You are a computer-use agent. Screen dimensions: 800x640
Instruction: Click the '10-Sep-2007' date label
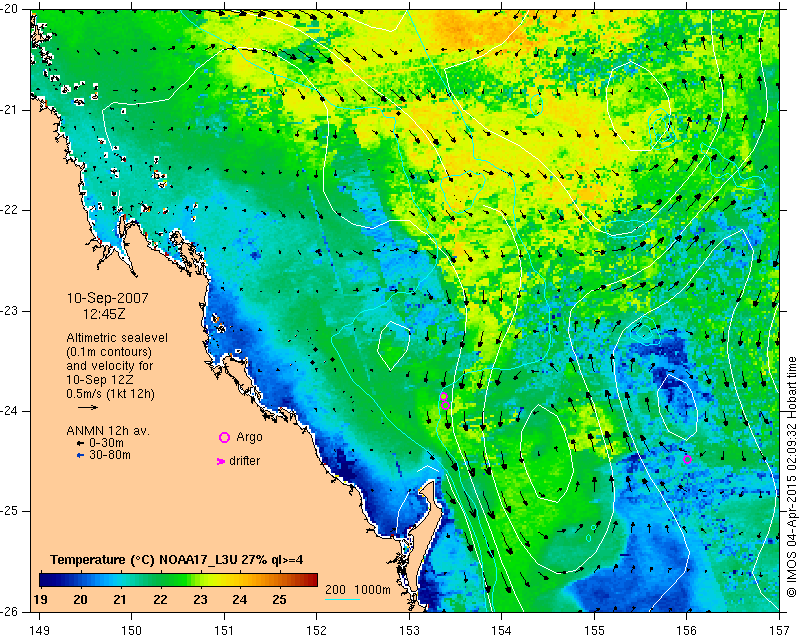pyautogui.click(x=108, y=298)
